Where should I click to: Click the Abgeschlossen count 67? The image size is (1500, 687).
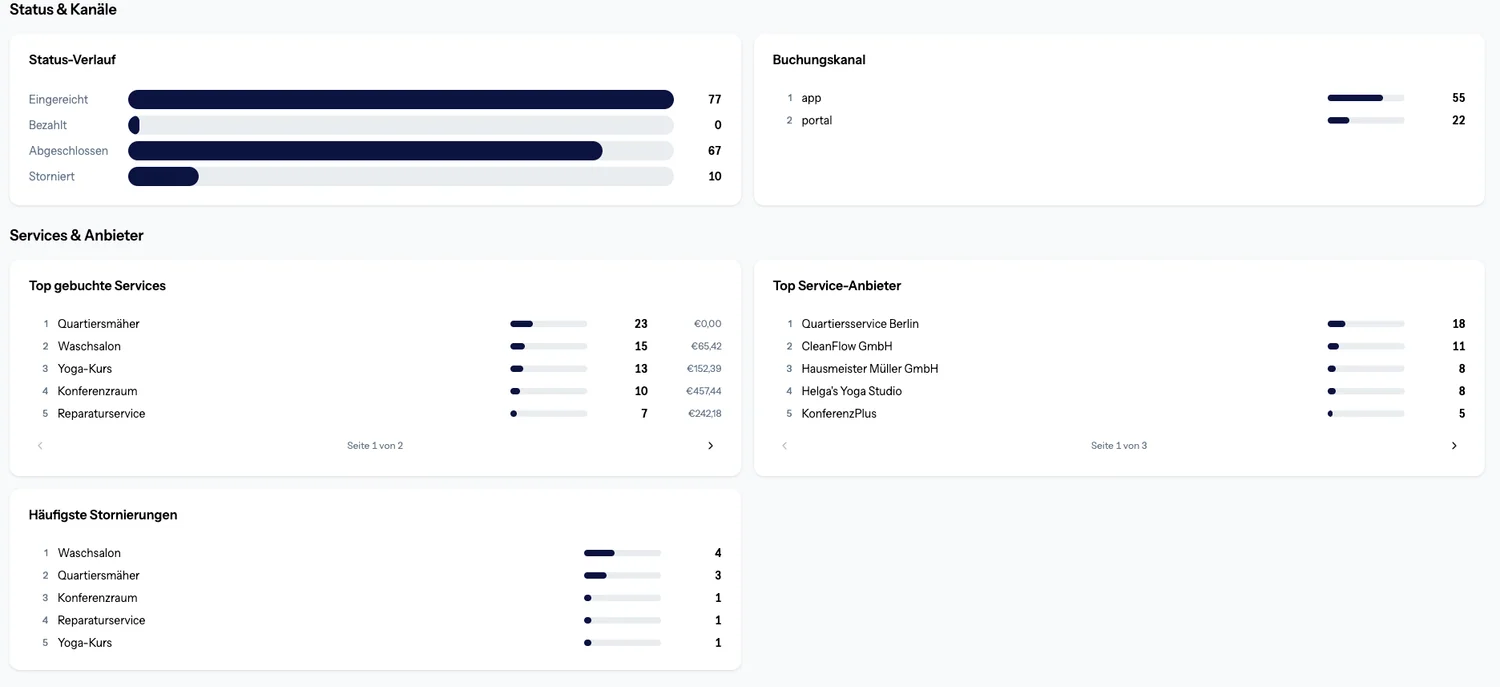pyautogui.click(x=715, y=151)
